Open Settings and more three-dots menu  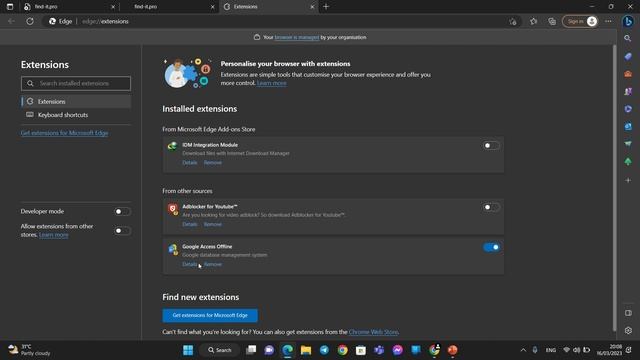tap(608, 21)
